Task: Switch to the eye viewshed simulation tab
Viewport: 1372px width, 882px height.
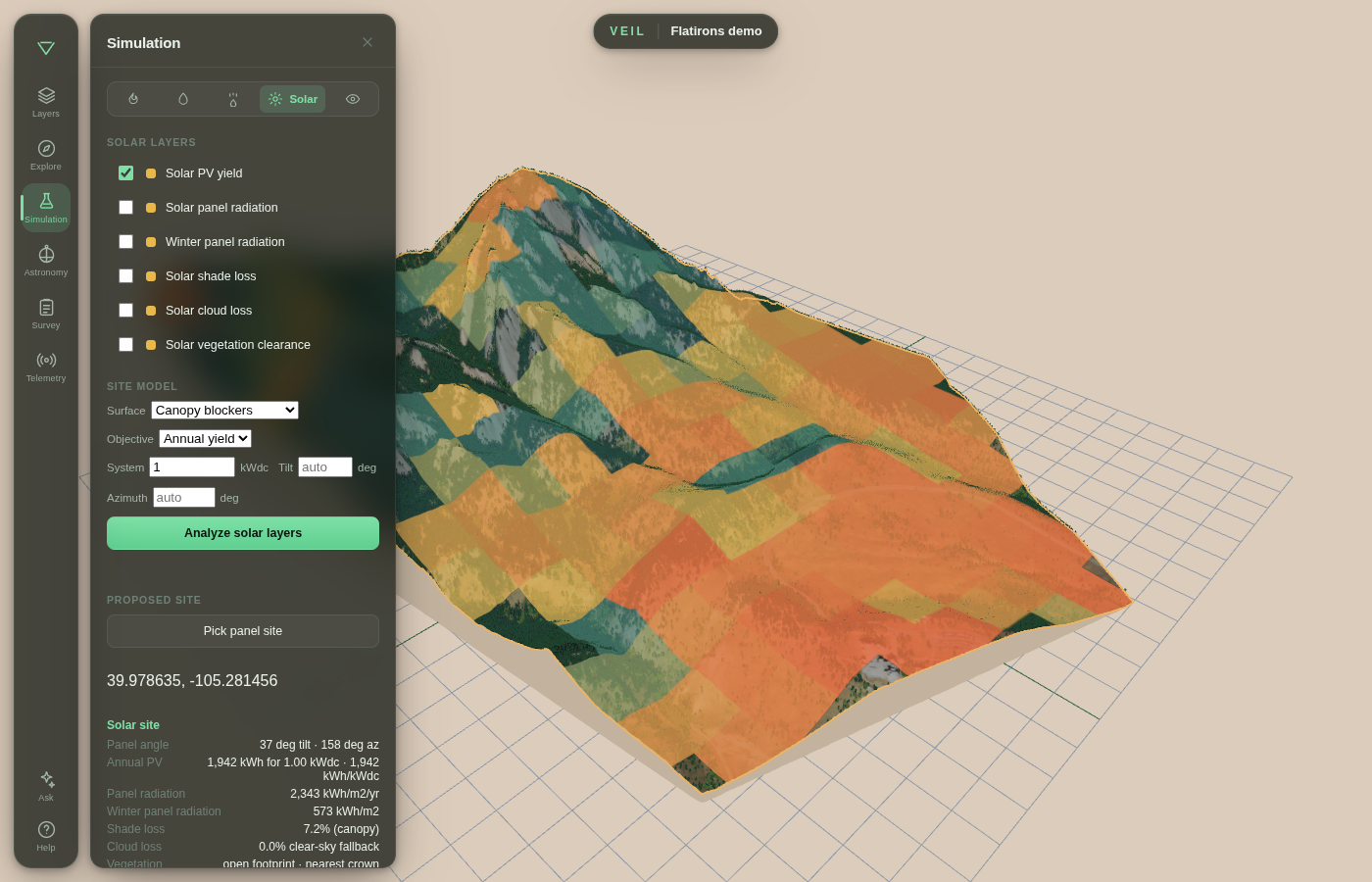Action: [353, 99]
